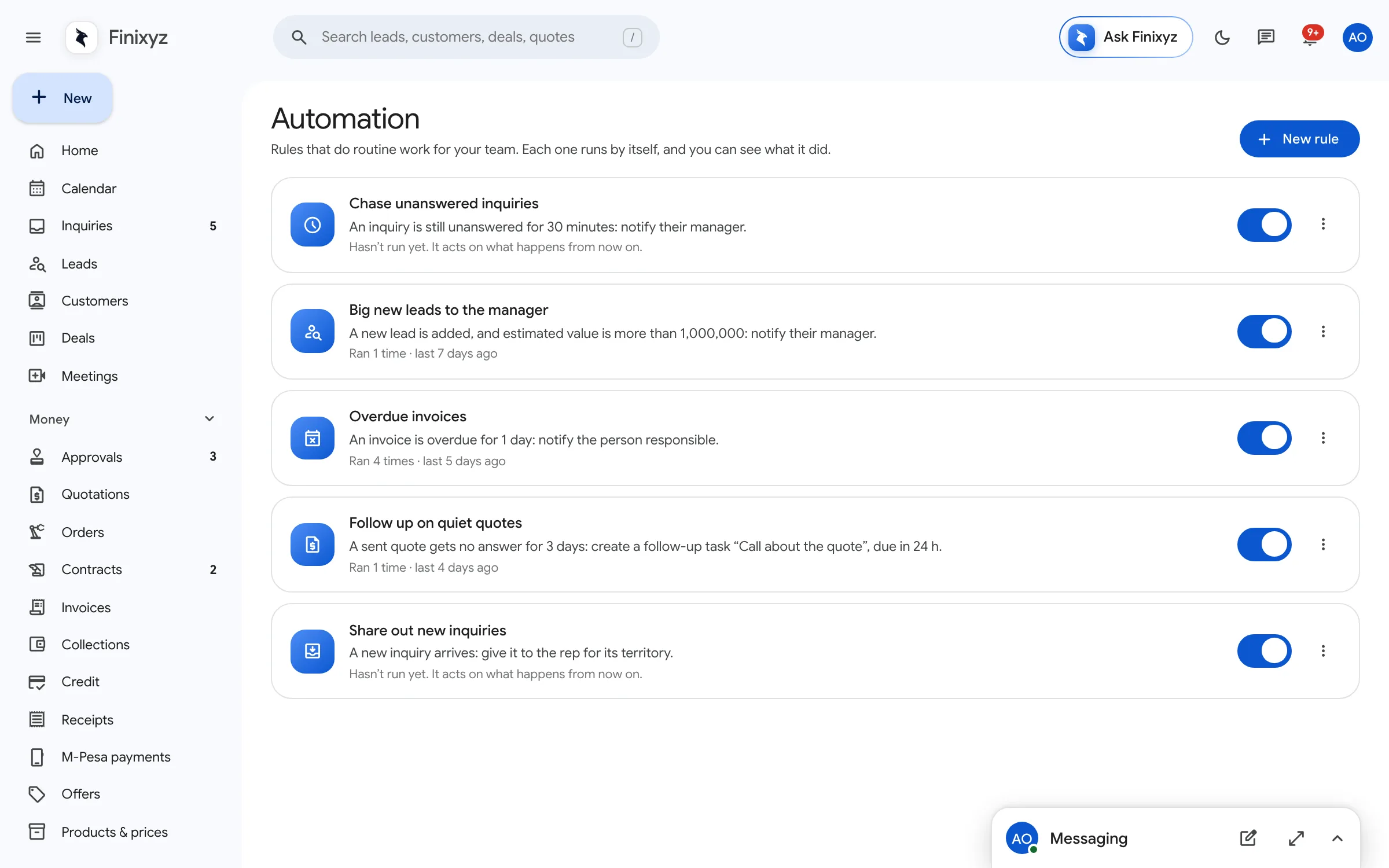Go to Contracts page

click(122, 569)
